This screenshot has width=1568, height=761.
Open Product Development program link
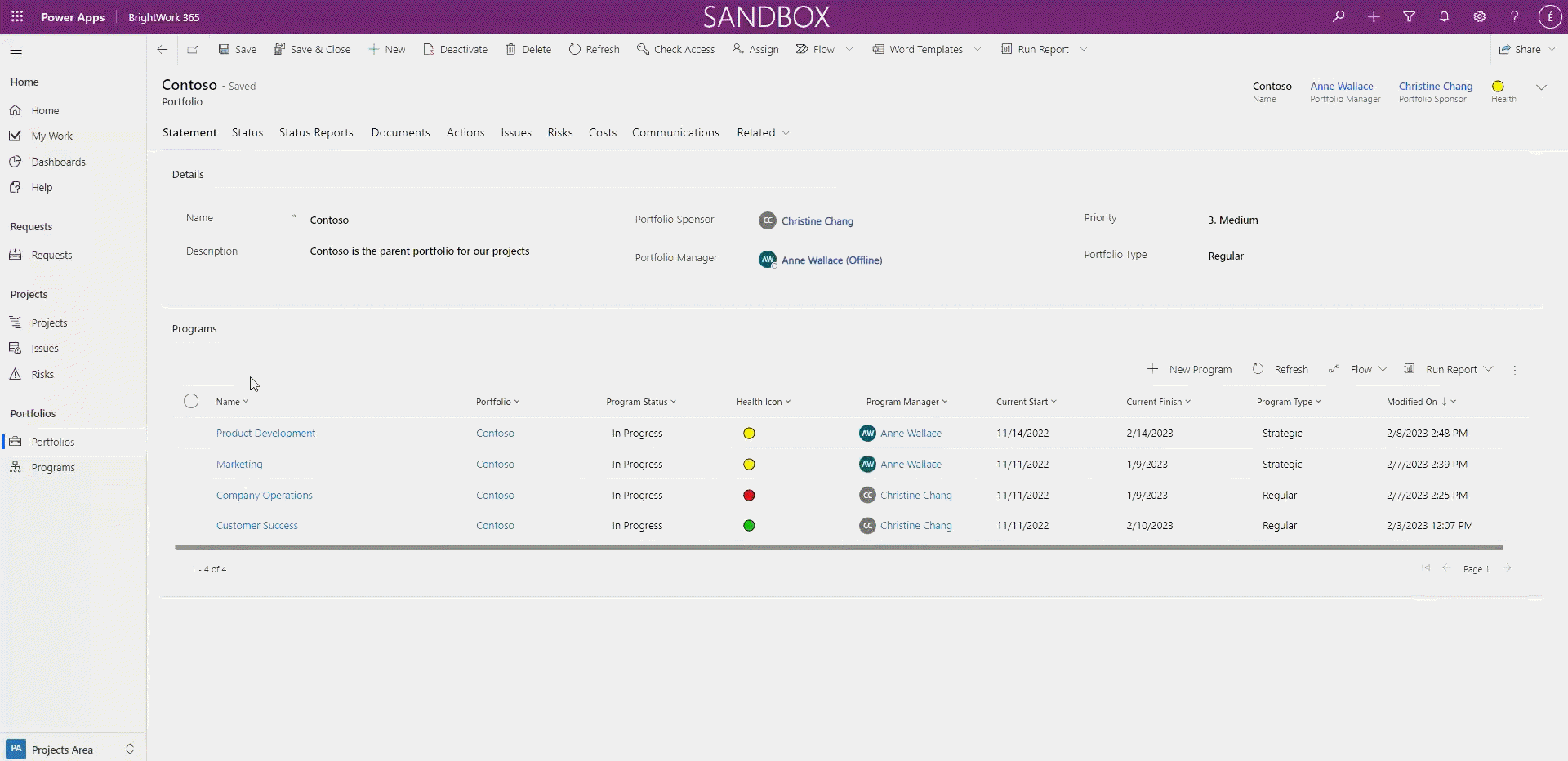265,434
